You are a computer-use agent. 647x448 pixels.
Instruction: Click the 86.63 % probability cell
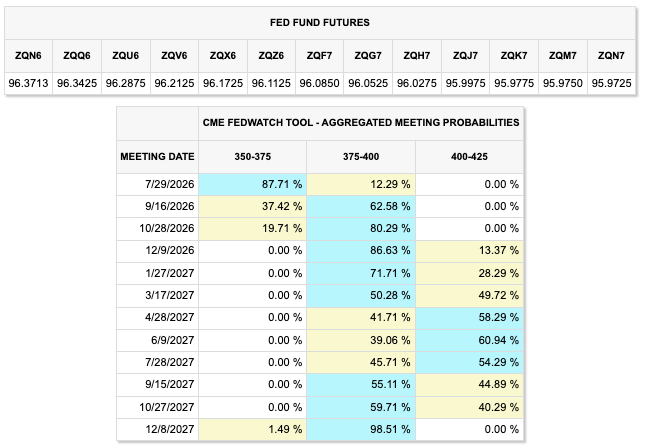(x=361, y=251)
